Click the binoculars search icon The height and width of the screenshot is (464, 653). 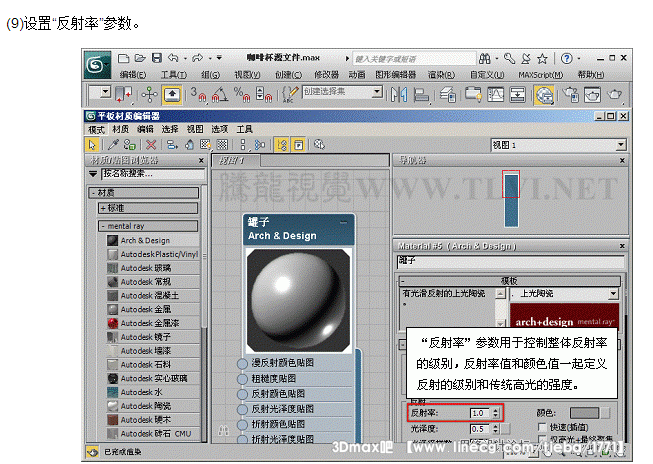(485, 59)
